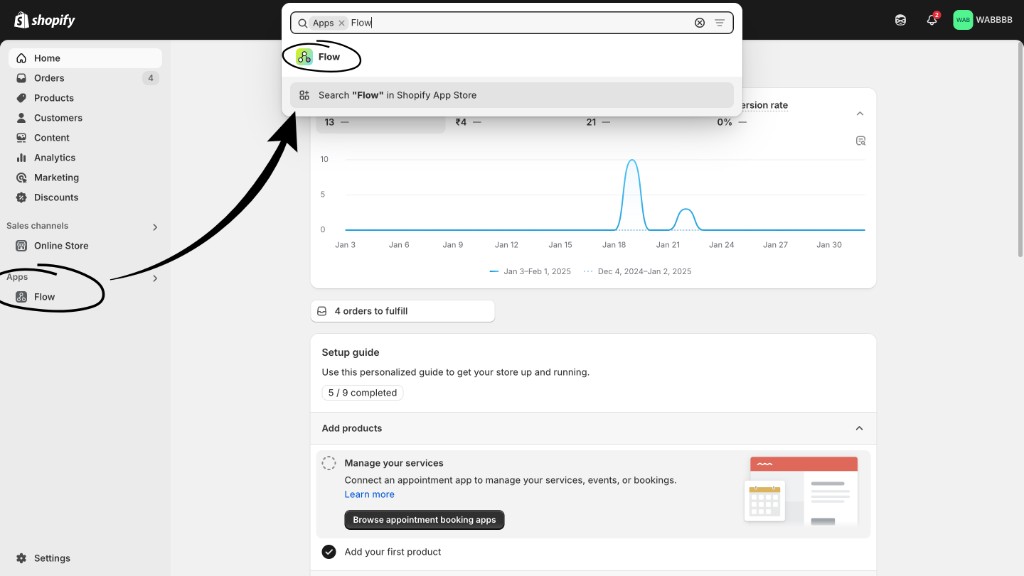Open search filter options icon

(720, 23)
